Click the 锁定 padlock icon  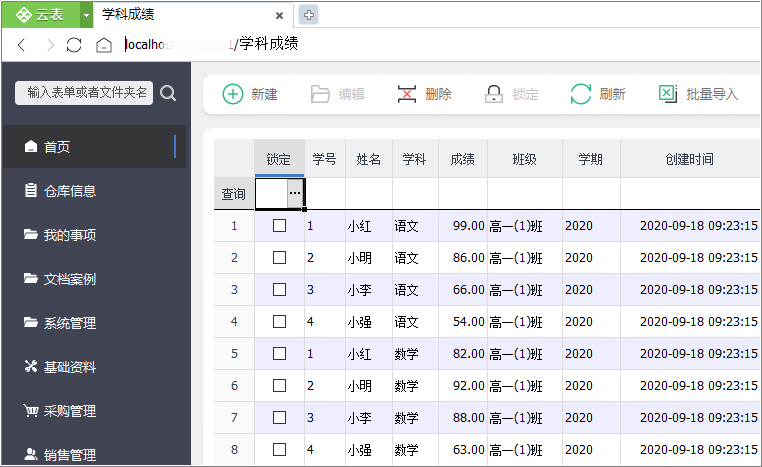pyautogui.click(x=494, y=94)
